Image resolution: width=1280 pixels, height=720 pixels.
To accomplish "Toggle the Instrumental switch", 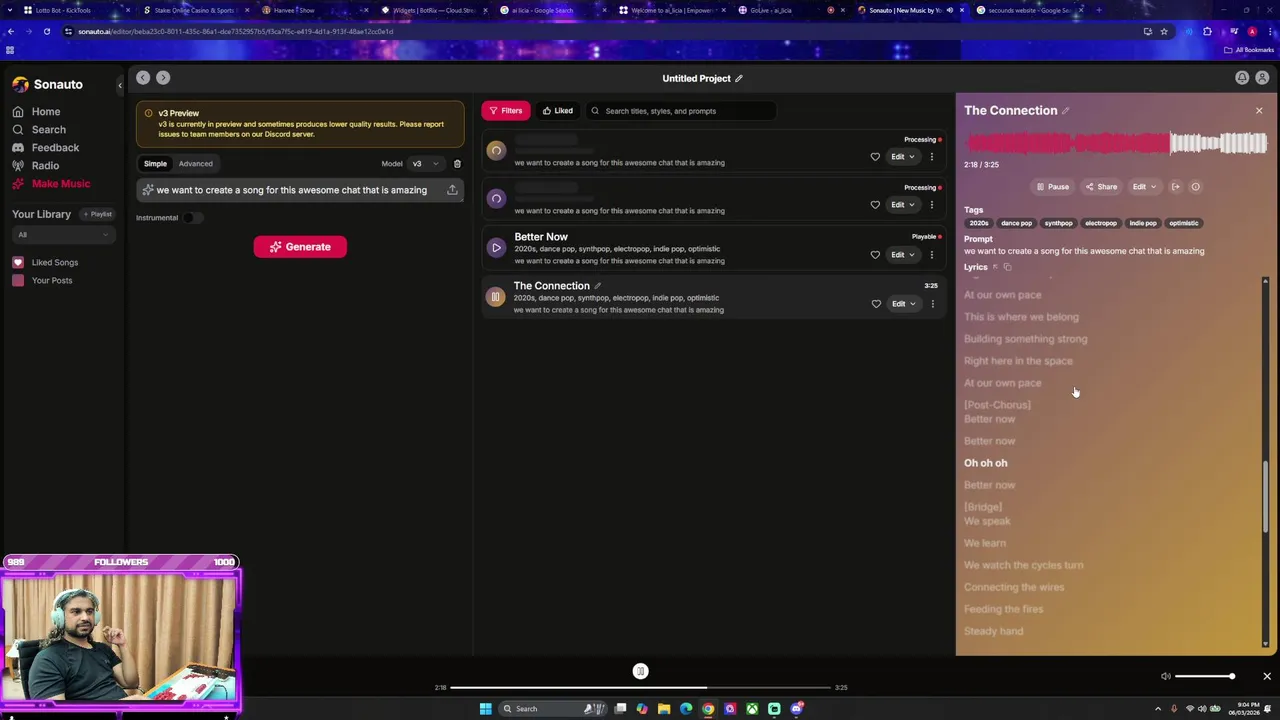I will click(x=192, y=218).
